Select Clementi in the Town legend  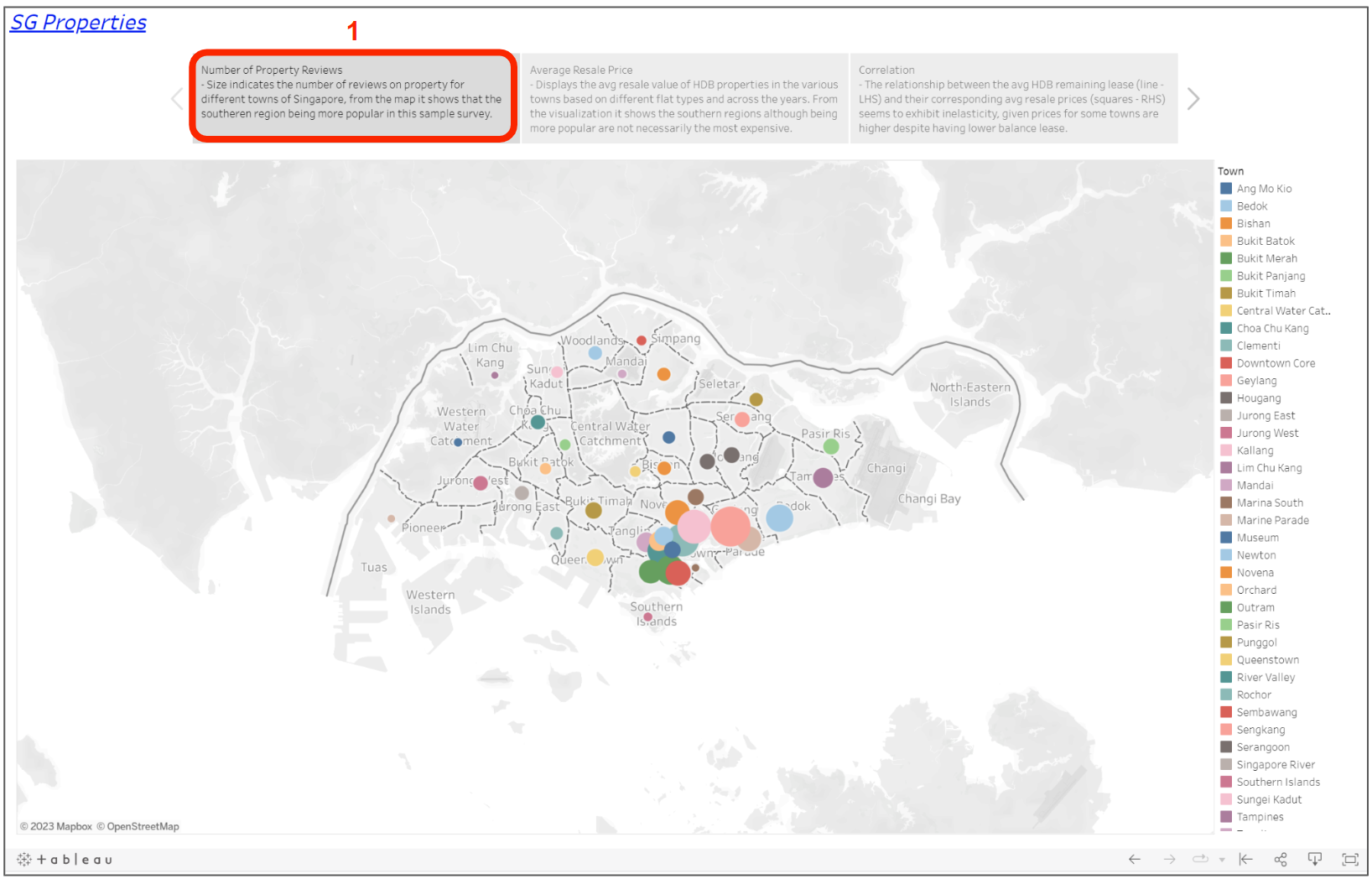(x=1258, y=346)
